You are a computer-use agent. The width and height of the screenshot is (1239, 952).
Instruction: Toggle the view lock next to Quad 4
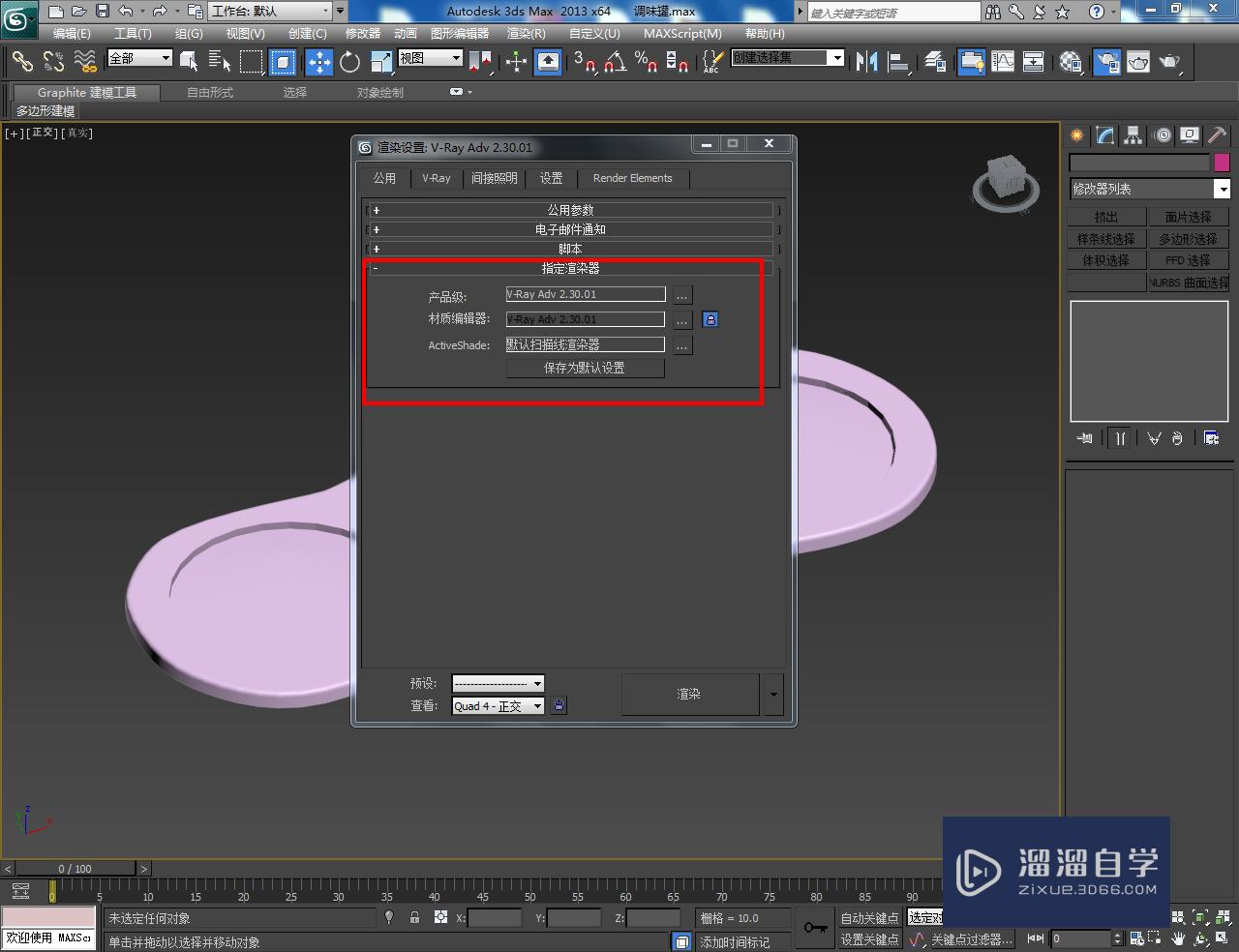[x=559, y=706]
